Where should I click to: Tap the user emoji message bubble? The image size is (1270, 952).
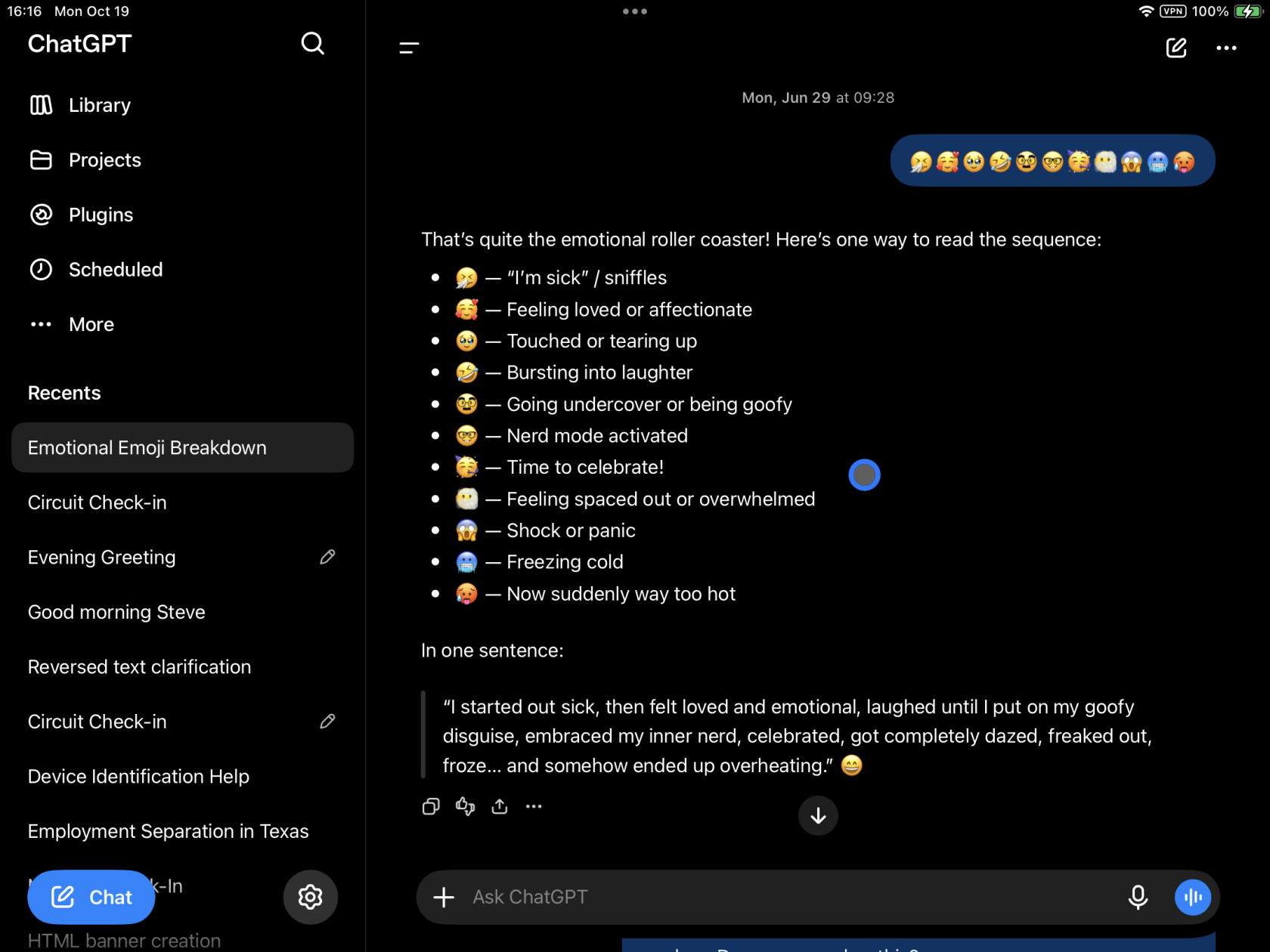[1052, 161]
